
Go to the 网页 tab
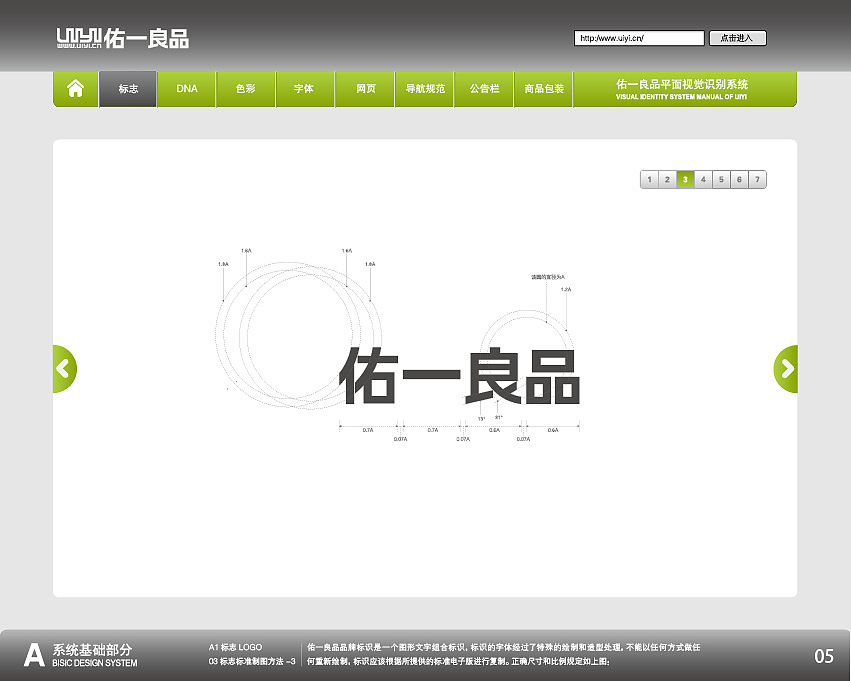(365, 88)
